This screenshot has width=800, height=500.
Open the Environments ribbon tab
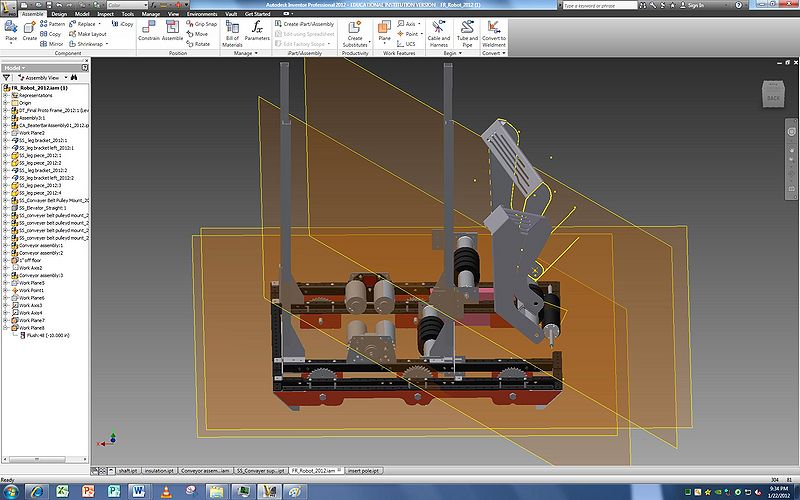click(202, 14)
